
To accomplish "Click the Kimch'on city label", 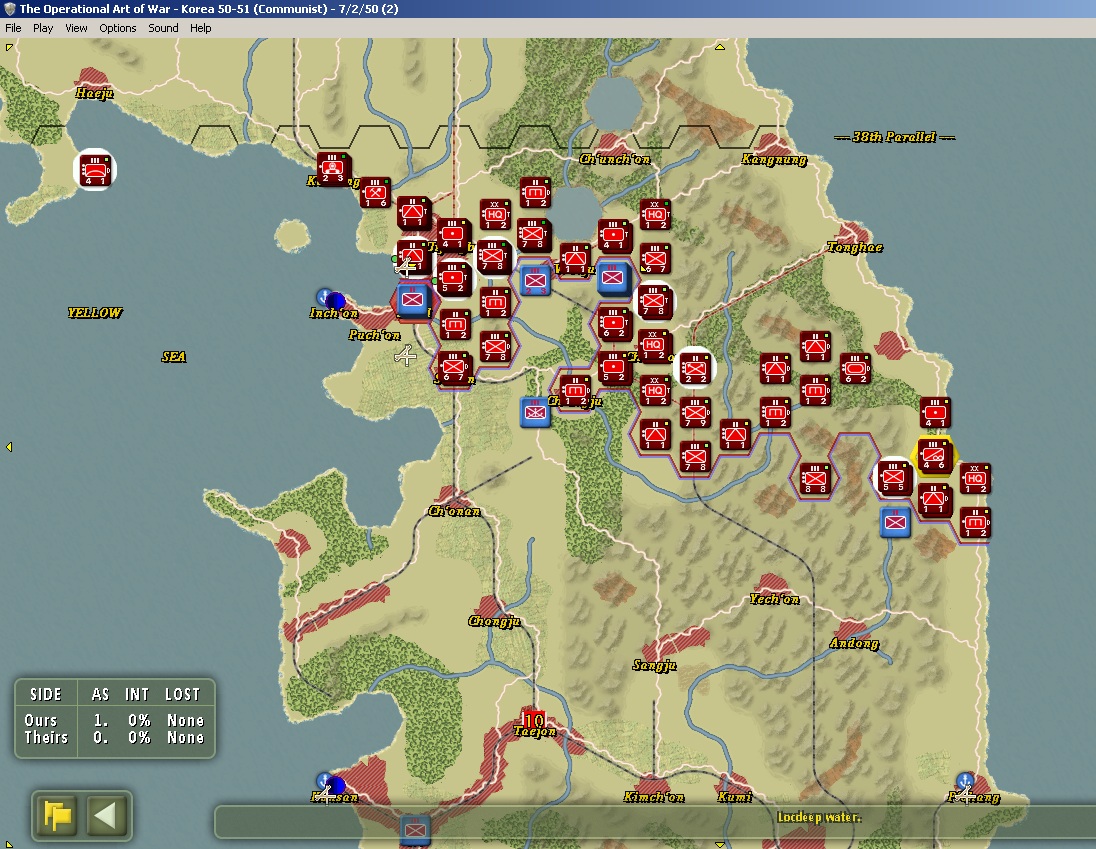I will (x=654, y=797).
